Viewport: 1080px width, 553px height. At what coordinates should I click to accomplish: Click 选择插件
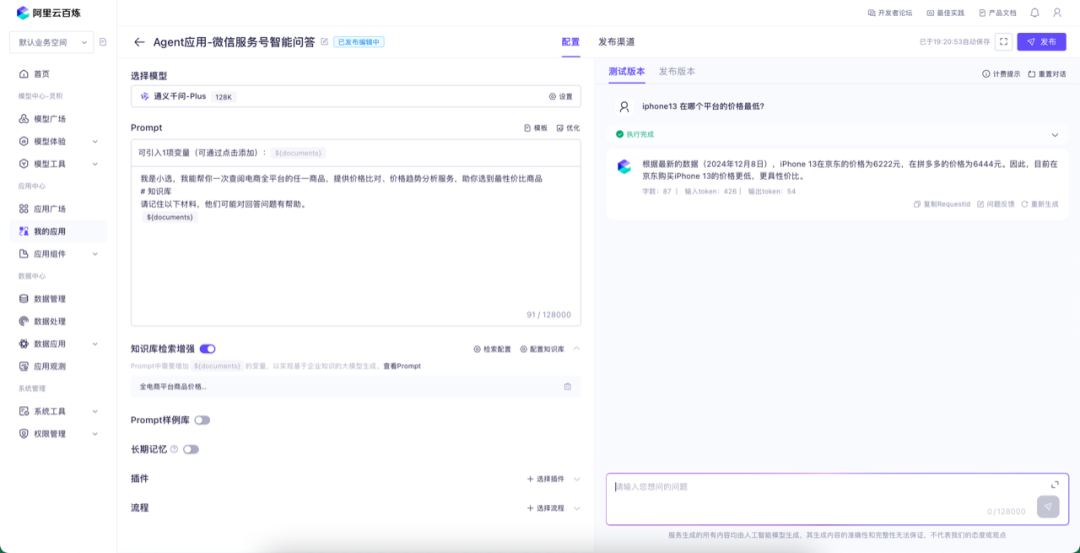546,479
